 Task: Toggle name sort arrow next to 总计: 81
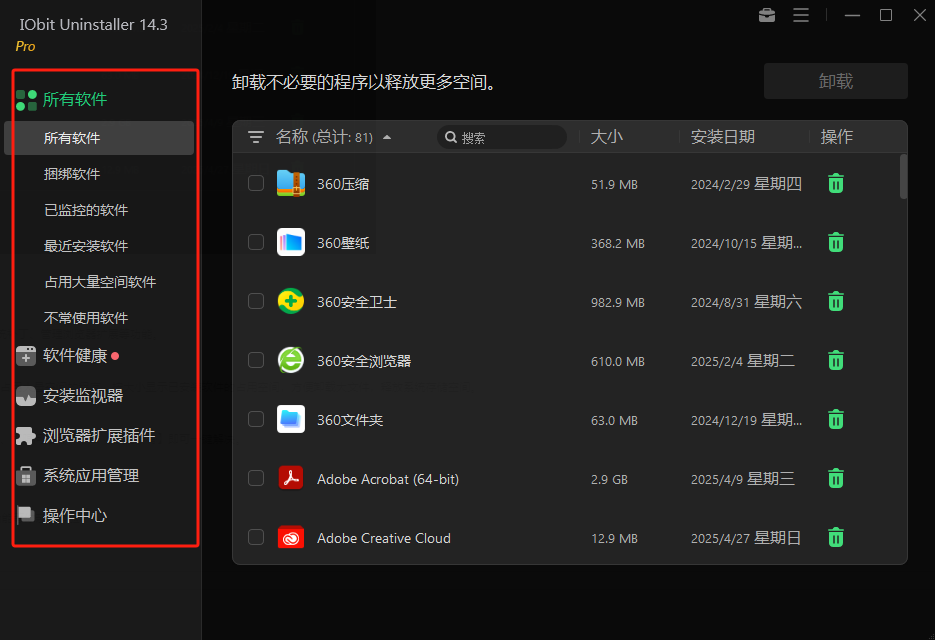(387, 138)
